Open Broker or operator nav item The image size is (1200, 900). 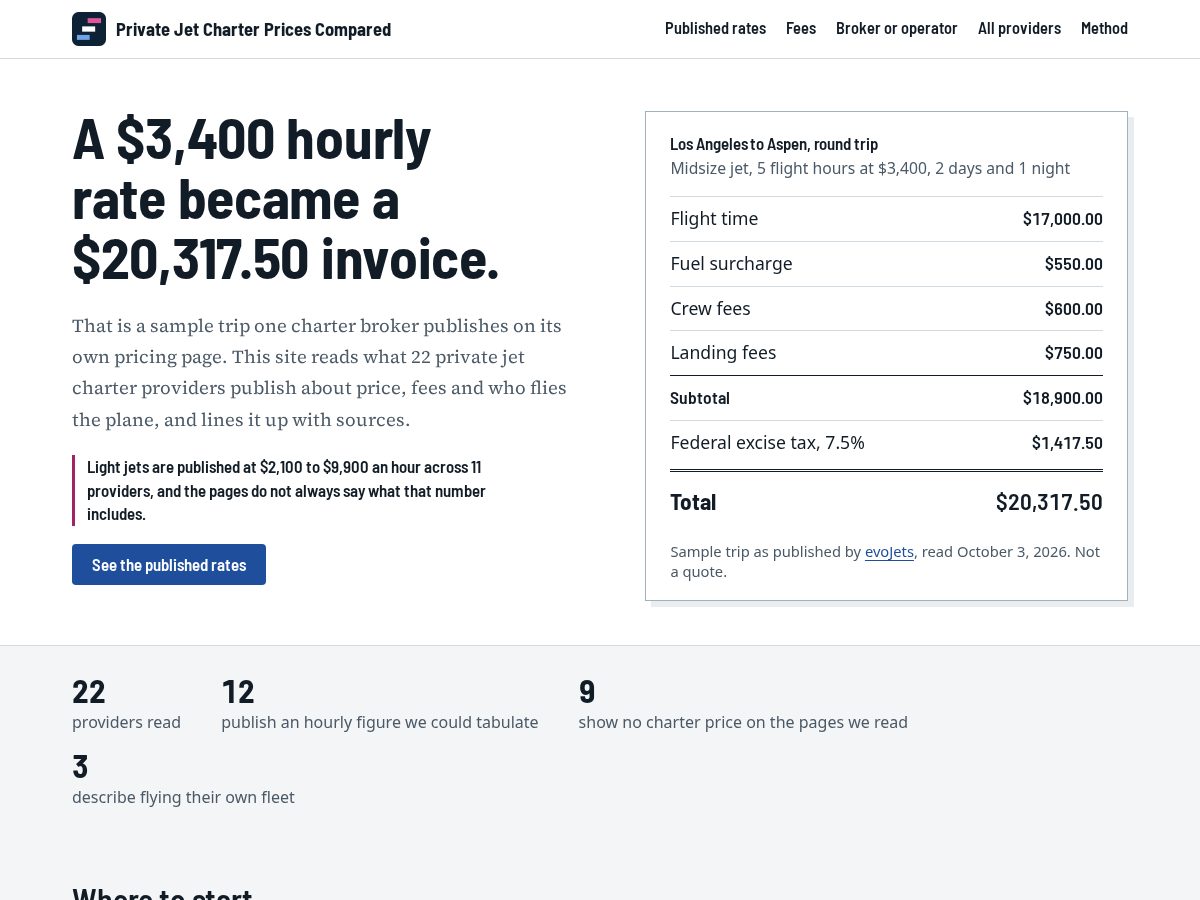(897, 28)
